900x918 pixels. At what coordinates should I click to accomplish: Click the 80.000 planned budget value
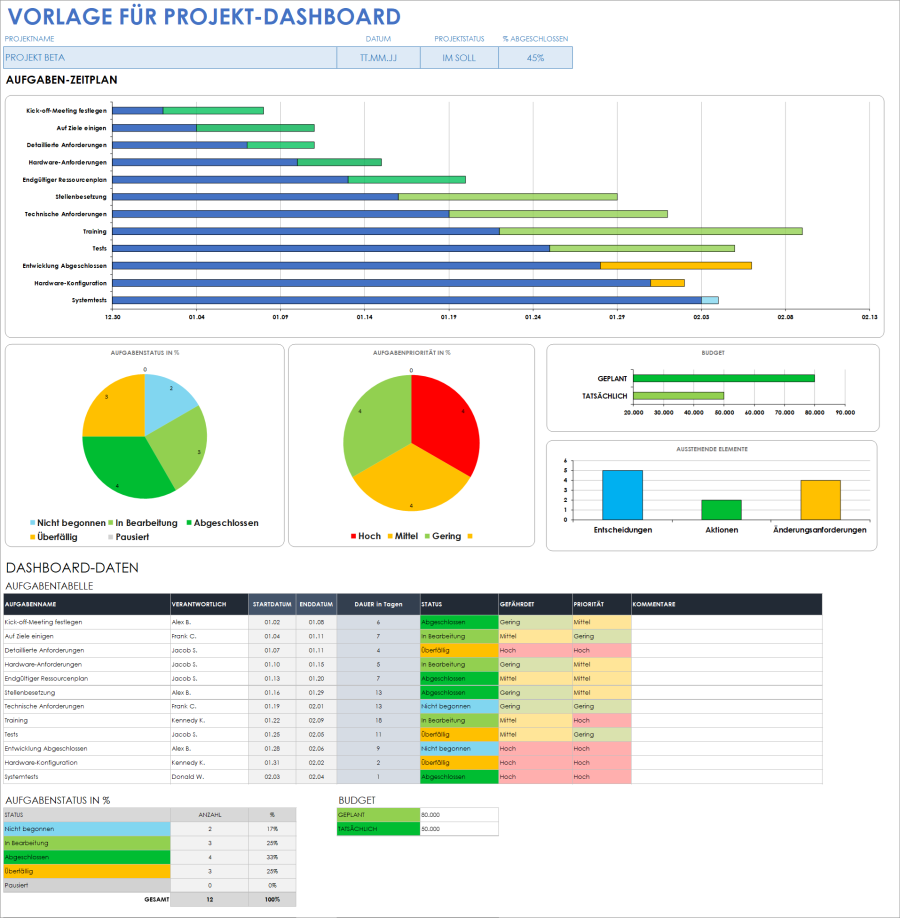pos(460,813)
